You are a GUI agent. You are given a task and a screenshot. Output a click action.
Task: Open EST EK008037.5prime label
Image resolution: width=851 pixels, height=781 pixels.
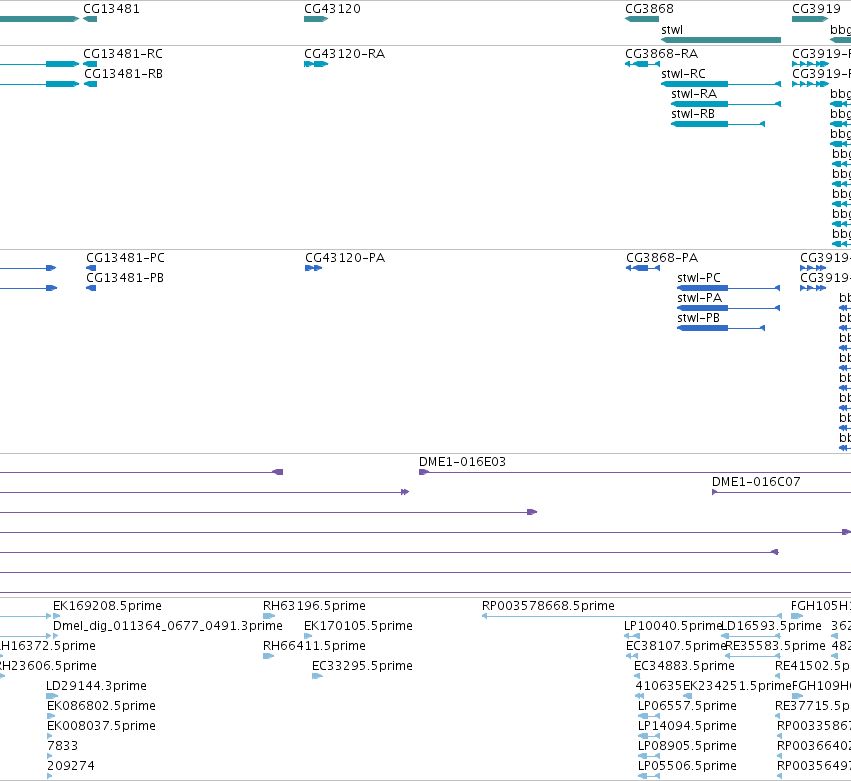101,726
